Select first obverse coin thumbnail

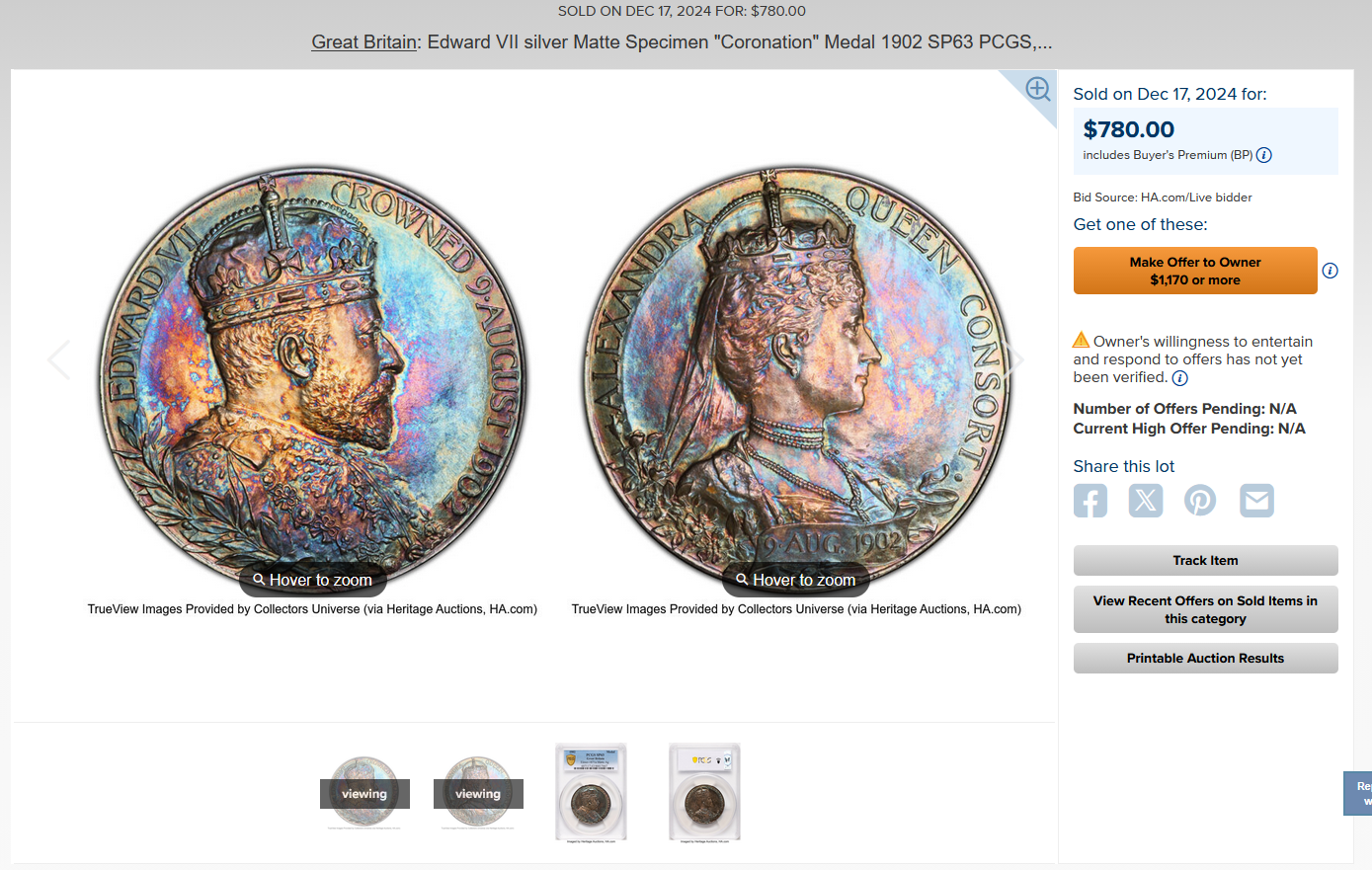(364, 793)
